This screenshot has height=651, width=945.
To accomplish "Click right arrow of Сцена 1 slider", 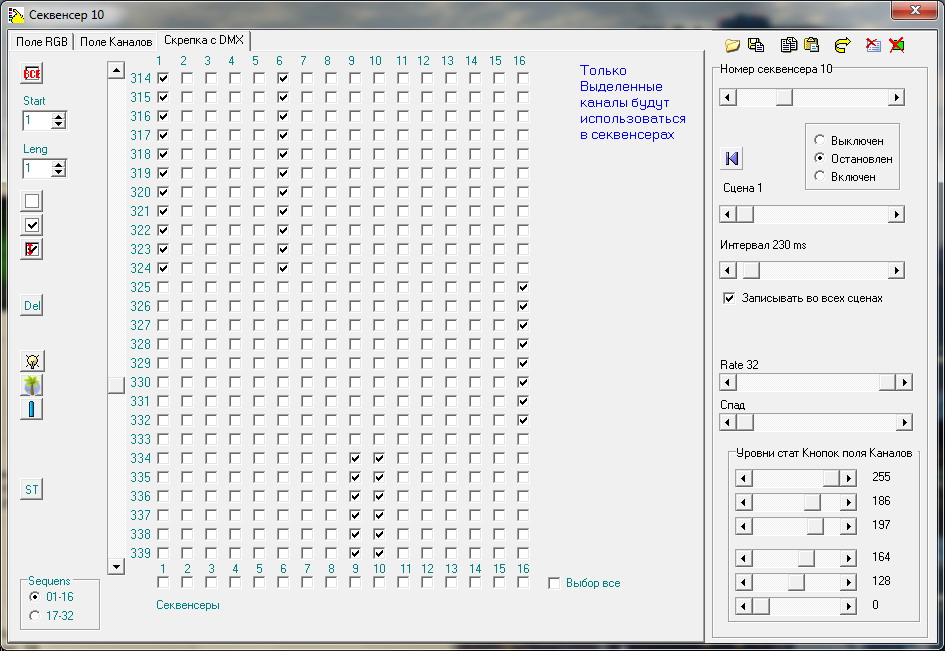I will tap(896, 214).
